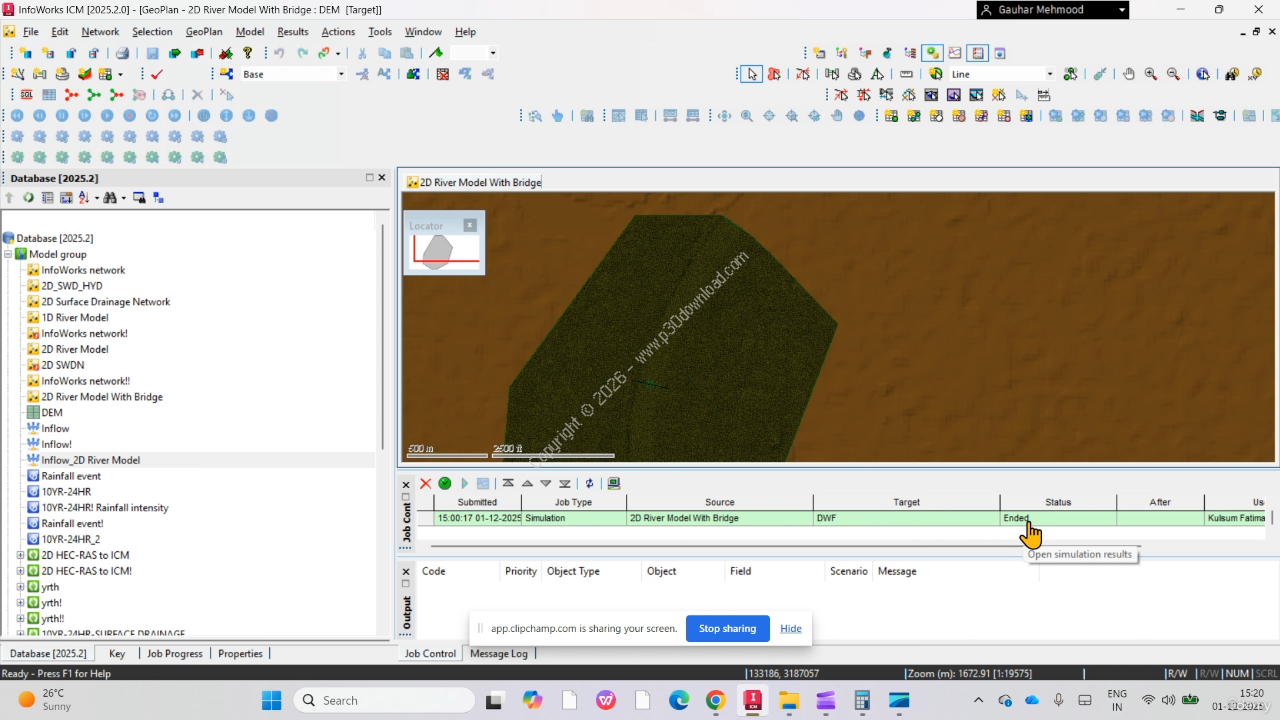1280x720 pixels.
Task: Click the help question mark toolbar icon
Action: point(247,53)
